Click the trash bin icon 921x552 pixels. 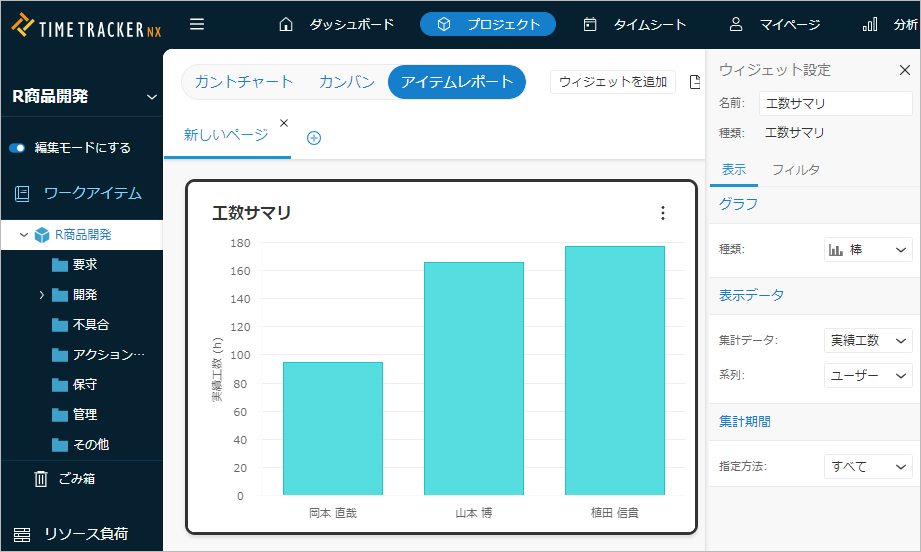41,479
